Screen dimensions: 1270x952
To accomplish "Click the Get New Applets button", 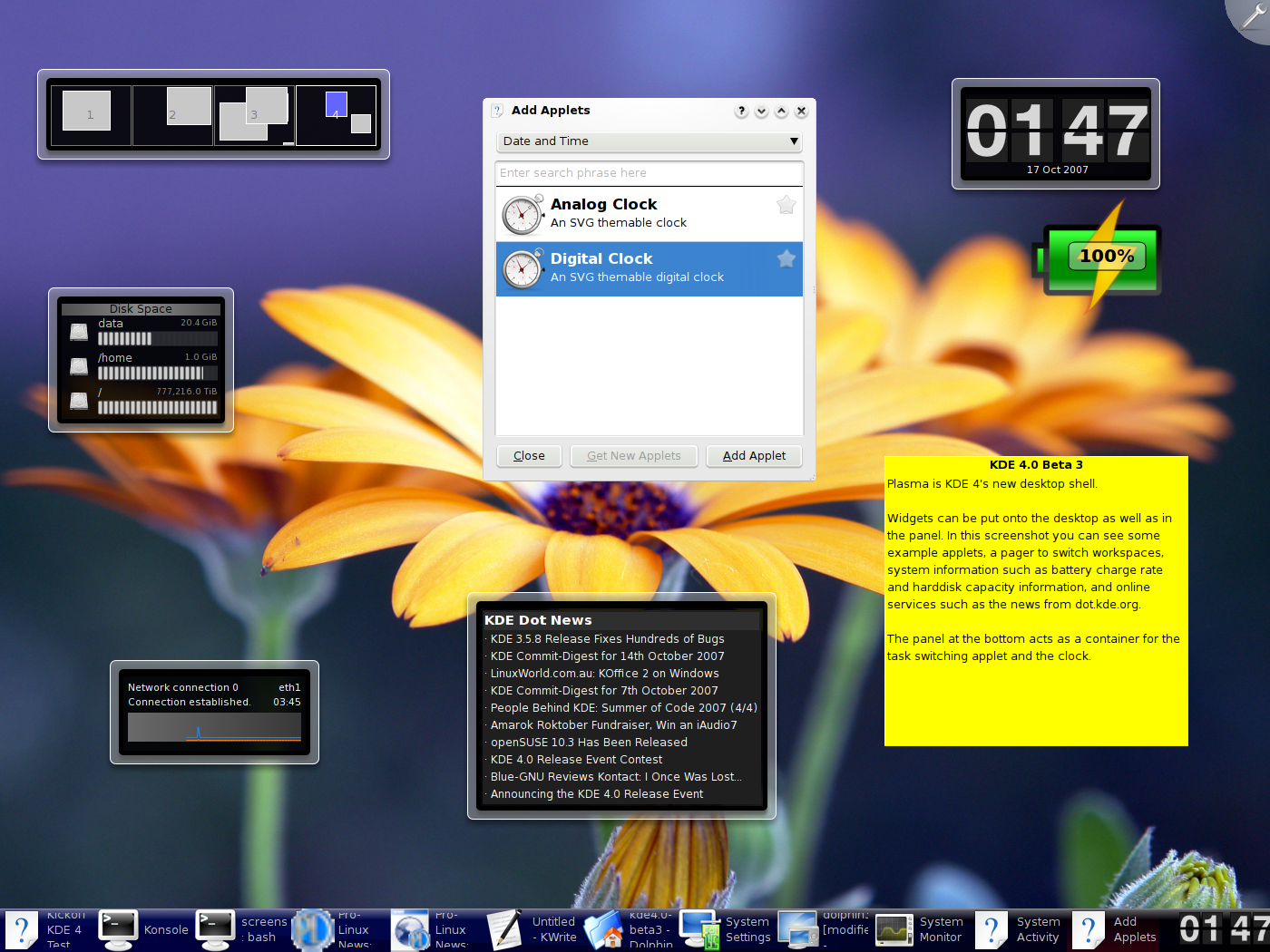I will (x=634, y=456).
